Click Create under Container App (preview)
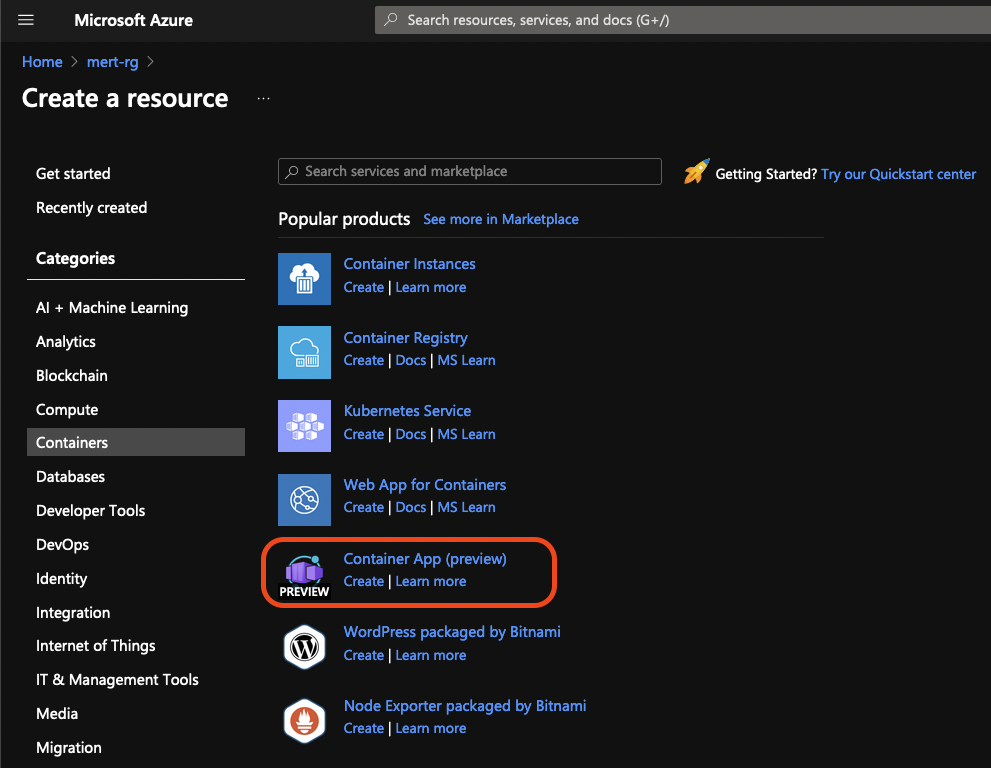991x768 pixels. (x=363, y=582)
